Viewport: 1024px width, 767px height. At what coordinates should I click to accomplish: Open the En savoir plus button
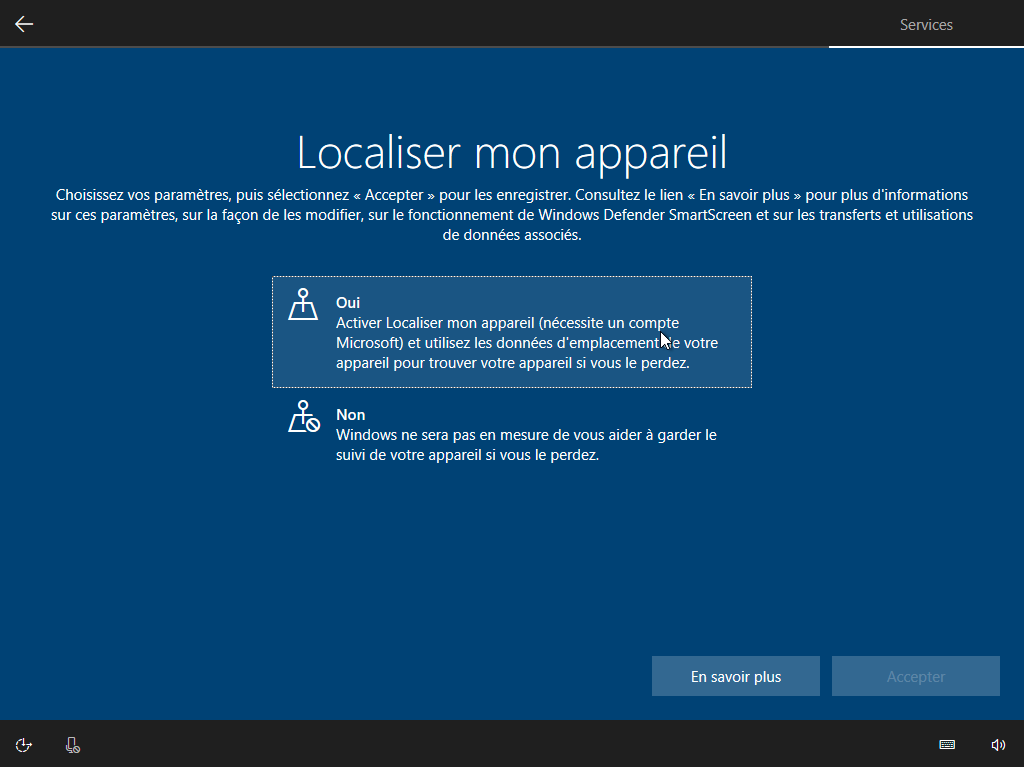pyautogui.click(x=735, y=676)
